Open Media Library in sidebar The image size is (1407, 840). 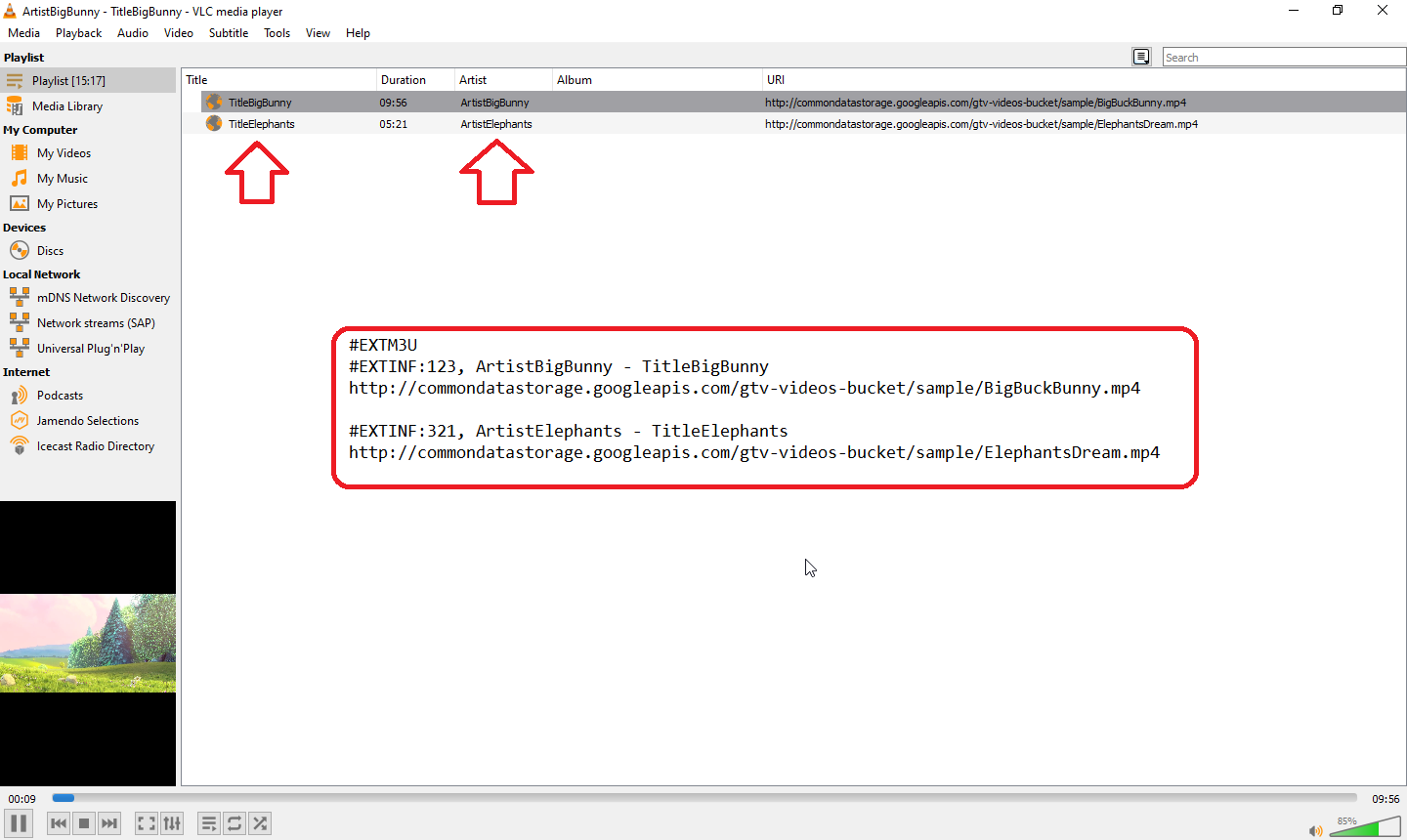pos(88,106)
